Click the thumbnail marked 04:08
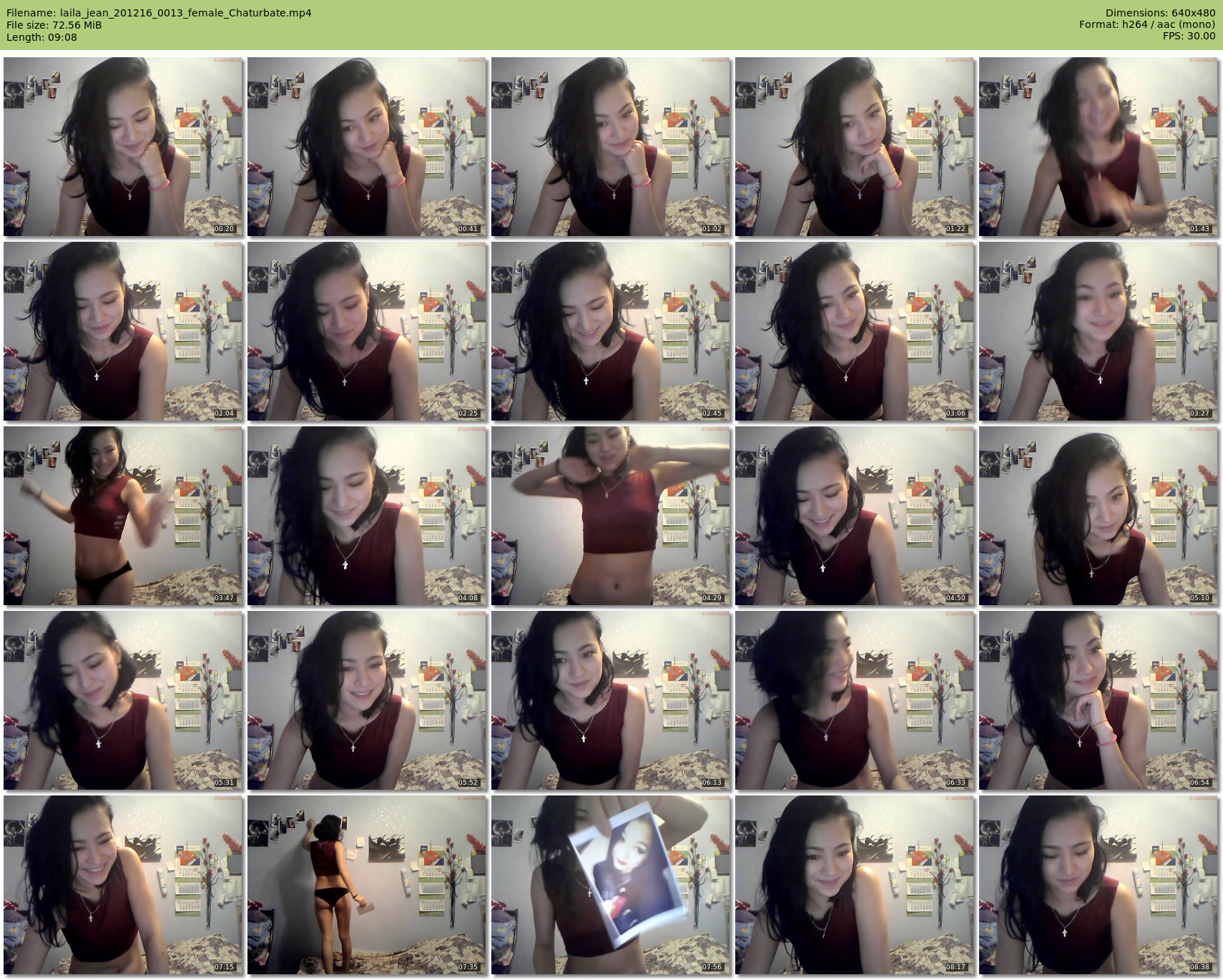 (x=367, y=516)
